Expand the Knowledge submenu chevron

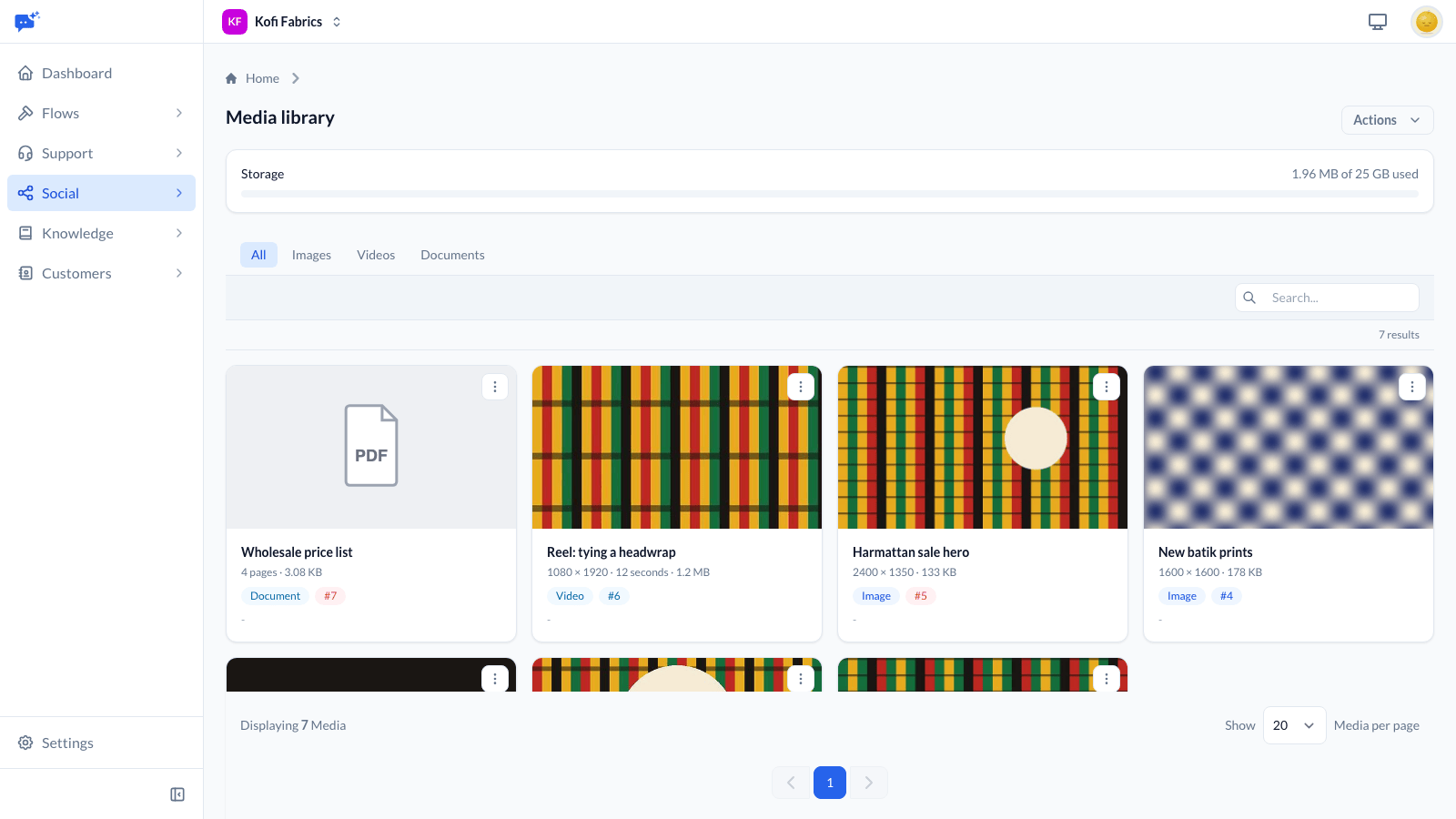(x=179, y=233)
